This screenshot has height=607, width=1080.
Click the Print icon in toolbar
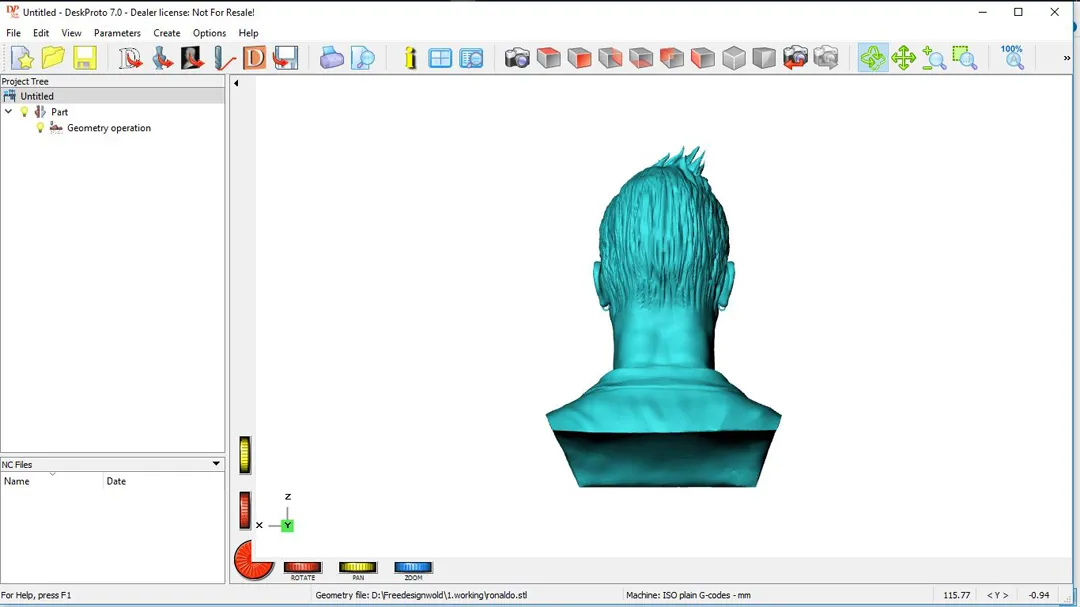[x=332, y=59]
